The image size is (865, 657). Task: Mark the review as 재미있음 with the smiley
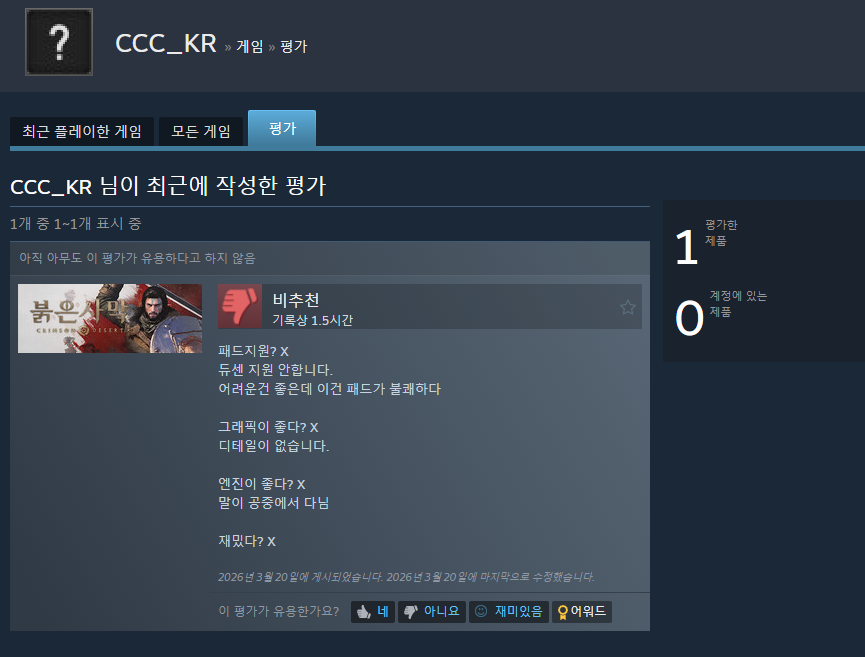(x=509, y=612)
